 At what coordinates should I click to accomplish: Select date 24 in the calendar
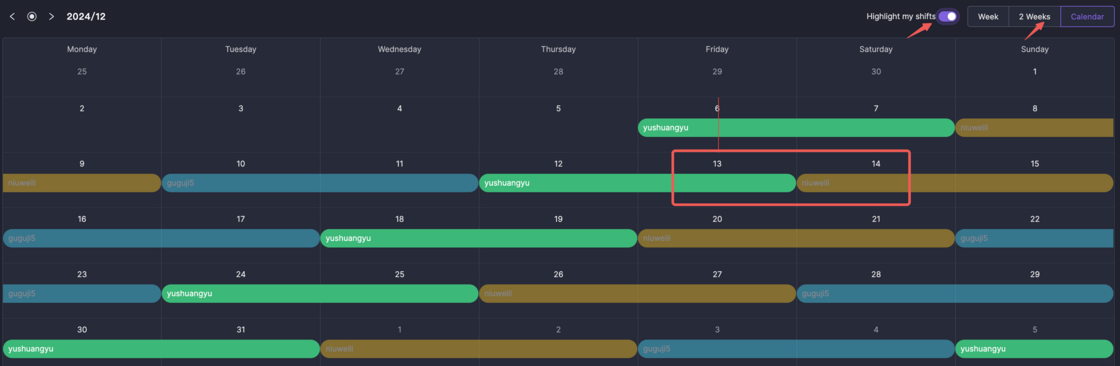(x=241, y=274)
